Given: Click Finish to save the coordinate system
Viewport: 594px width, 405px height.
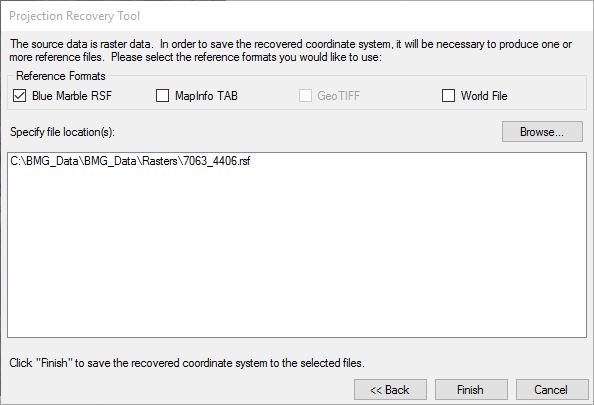Looking at the screenshot, I should (x=471, y=390).
